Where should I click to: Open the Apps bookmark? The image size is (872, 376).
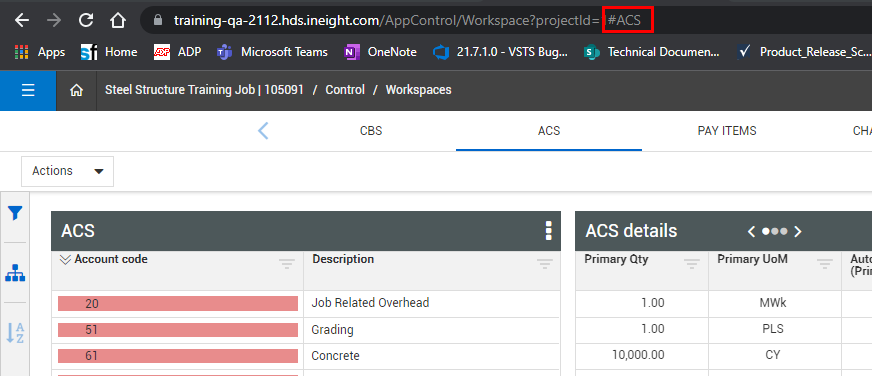coord(39,52)
